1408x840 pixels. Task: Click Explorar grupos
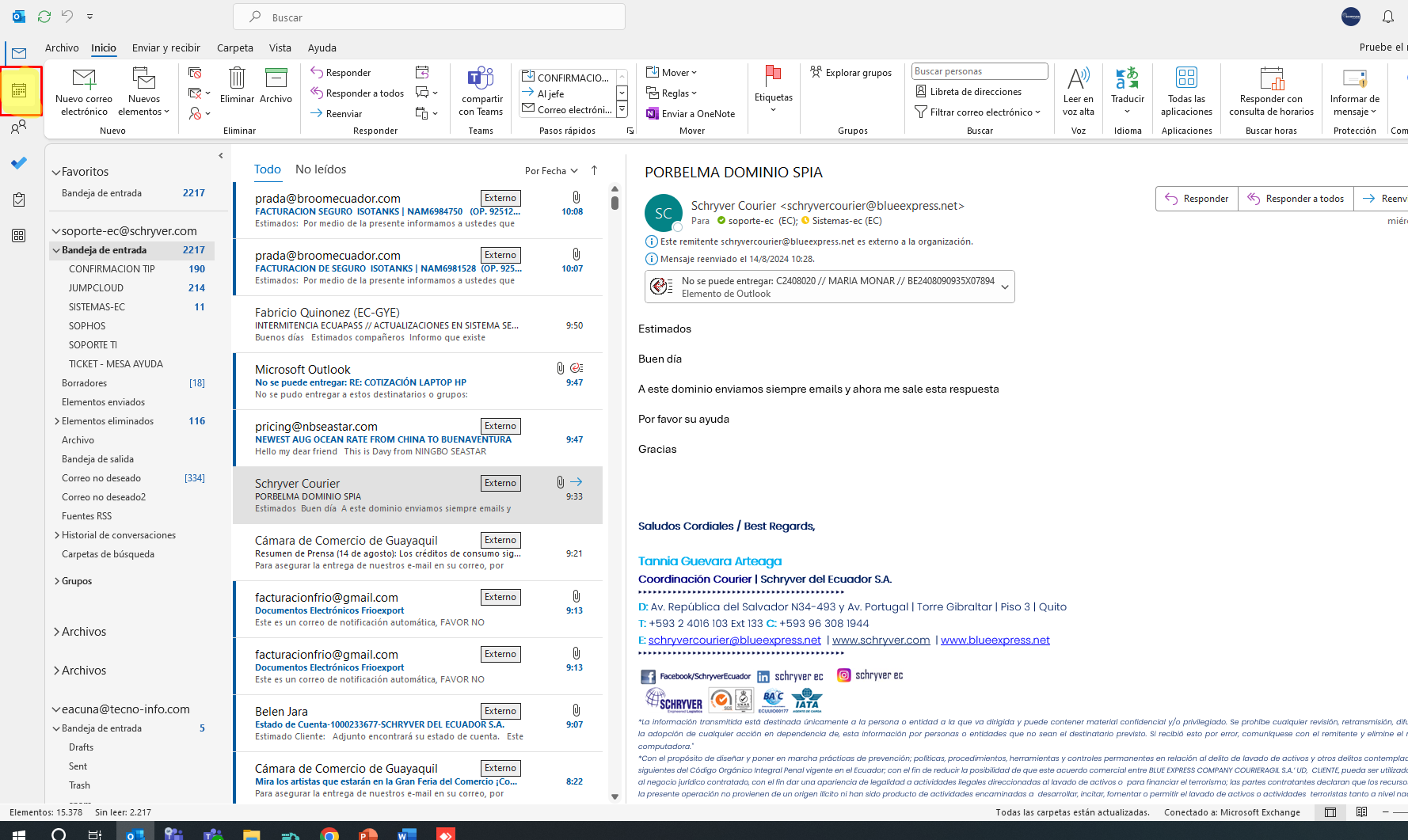coord(851,73)
